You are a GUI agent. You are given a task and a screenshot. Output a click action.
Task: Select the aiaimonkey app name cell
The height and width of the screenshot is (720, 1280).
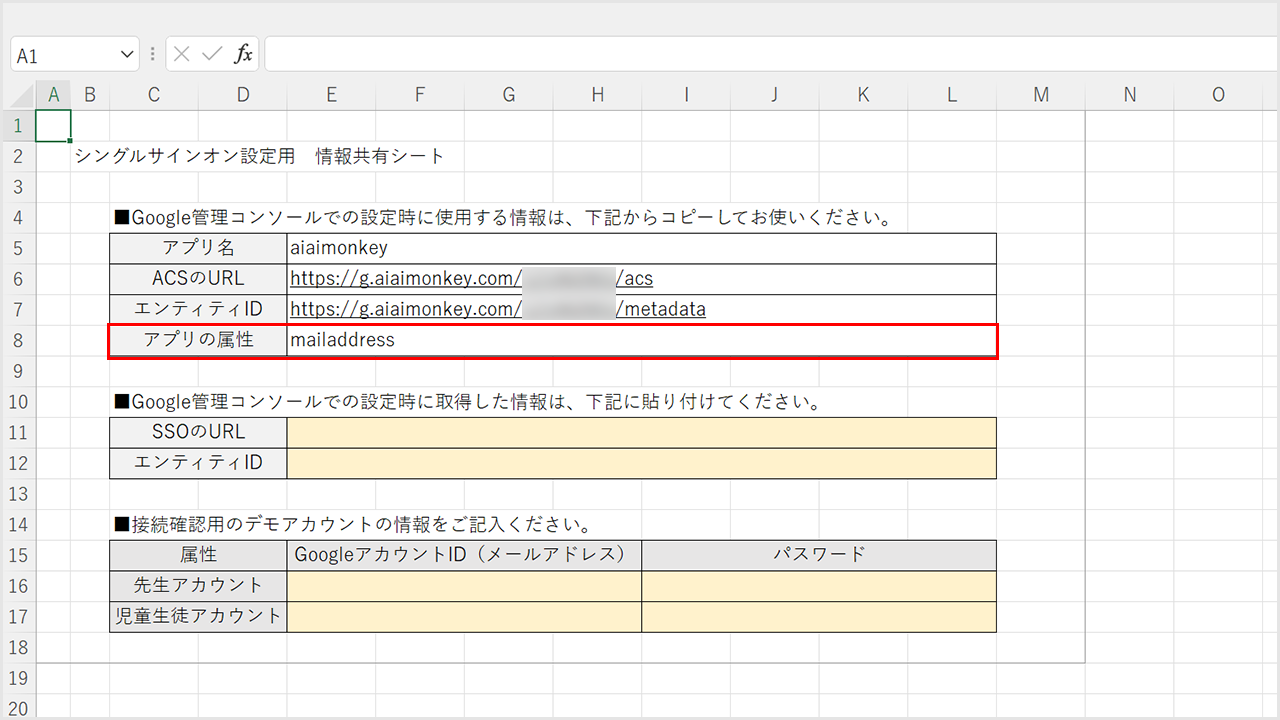tap(640, 248)
